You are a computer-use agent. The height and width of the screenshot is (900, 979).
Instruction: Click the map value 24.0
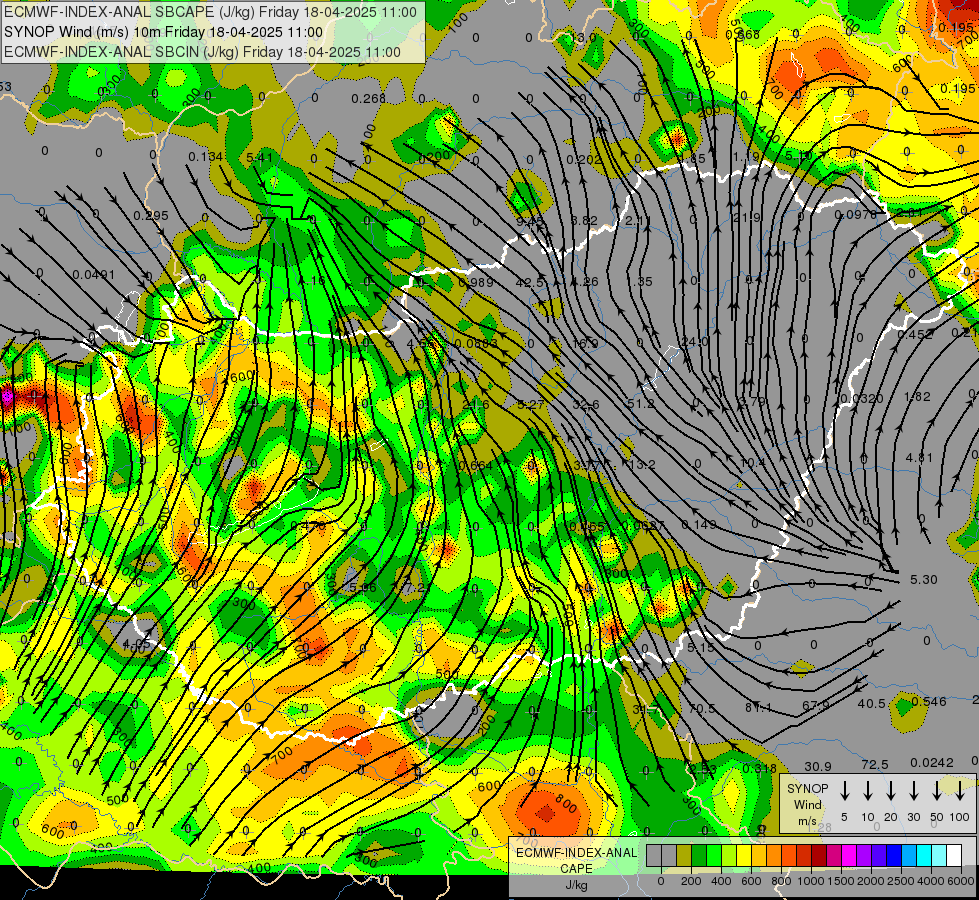click(x=694, y=342)
